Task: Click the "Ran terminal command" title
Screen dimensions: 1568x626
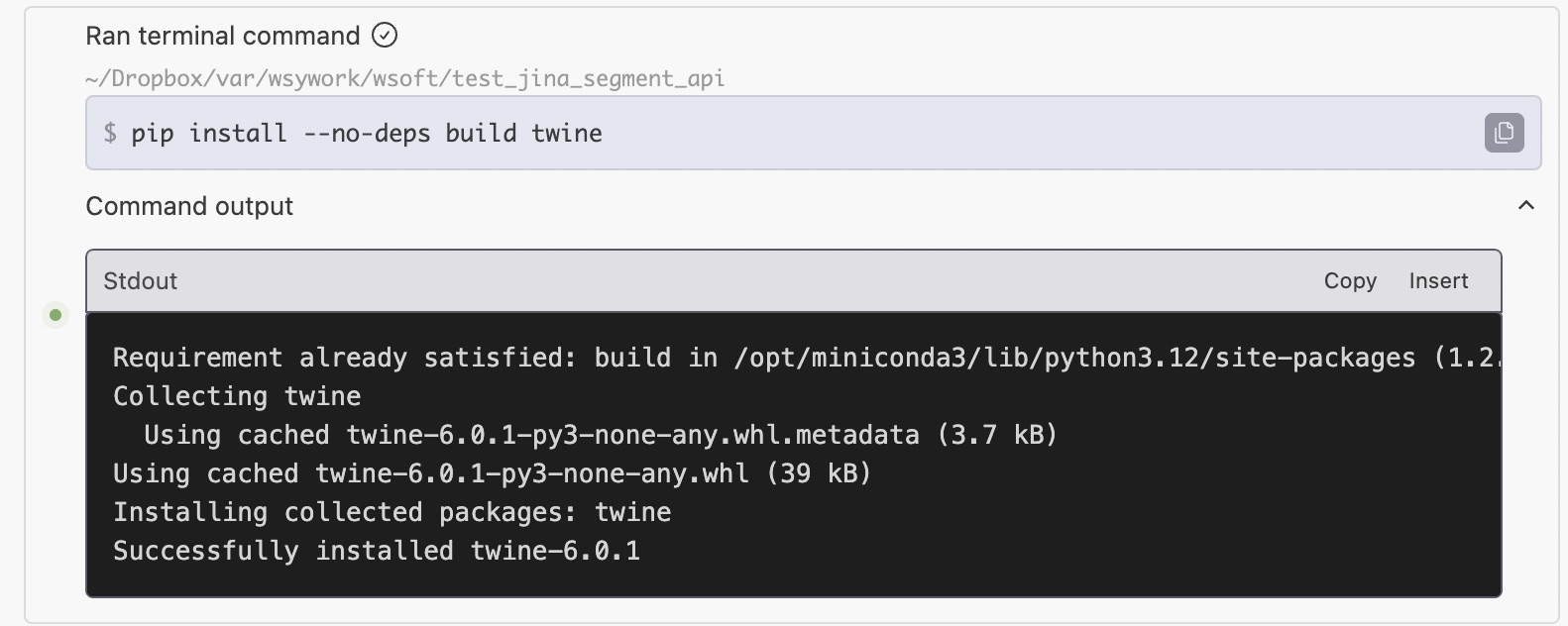Action: click(x=223, y=36)
